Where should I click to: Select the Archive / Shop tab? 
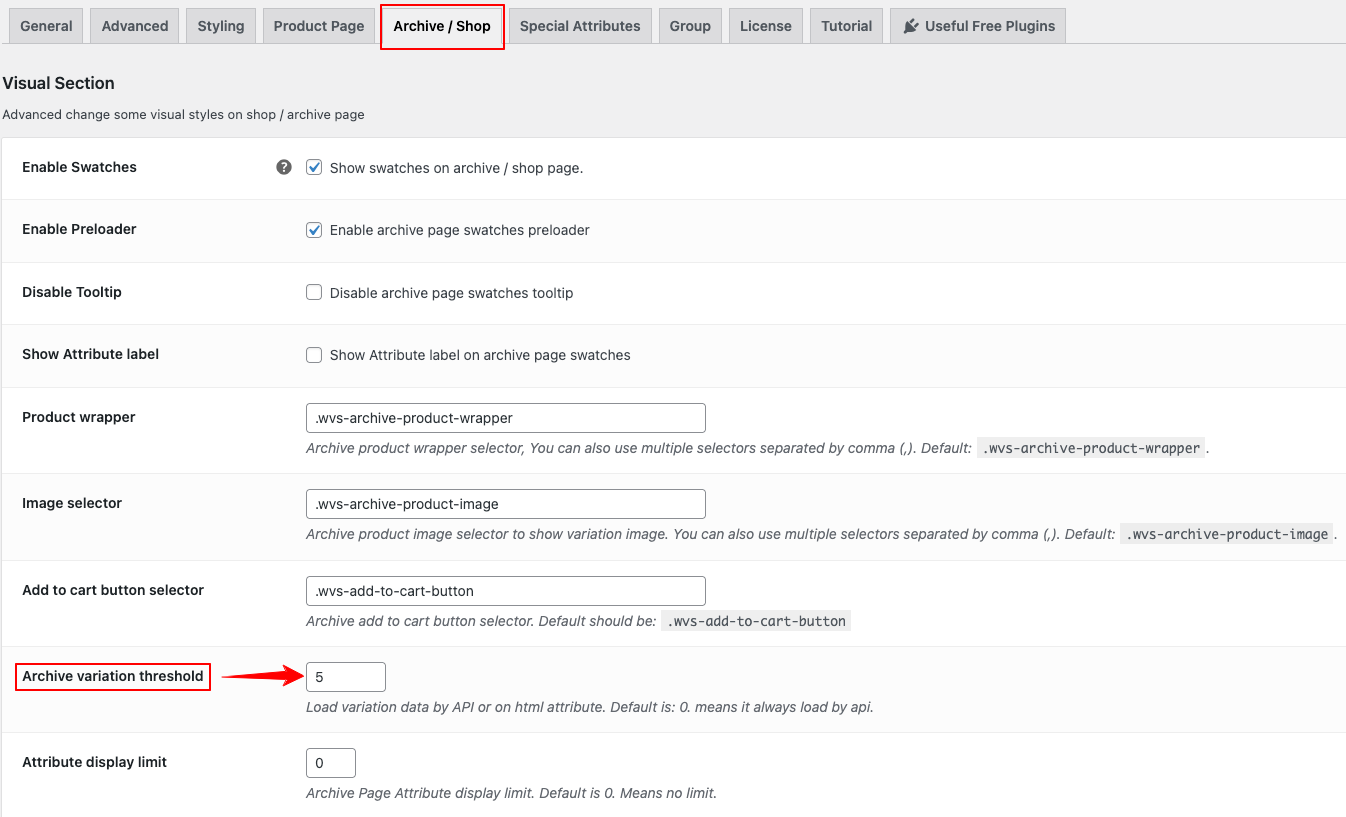coord(442,26)
